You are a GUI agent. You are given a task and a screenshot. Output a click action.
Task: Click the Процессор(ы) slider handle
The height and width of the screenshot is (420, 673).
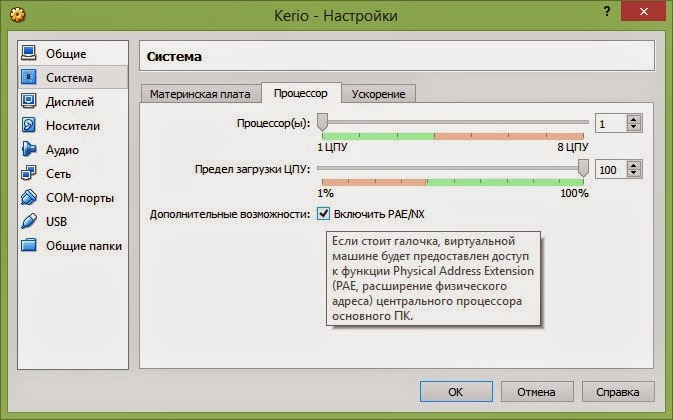click(x=322, y=122)
